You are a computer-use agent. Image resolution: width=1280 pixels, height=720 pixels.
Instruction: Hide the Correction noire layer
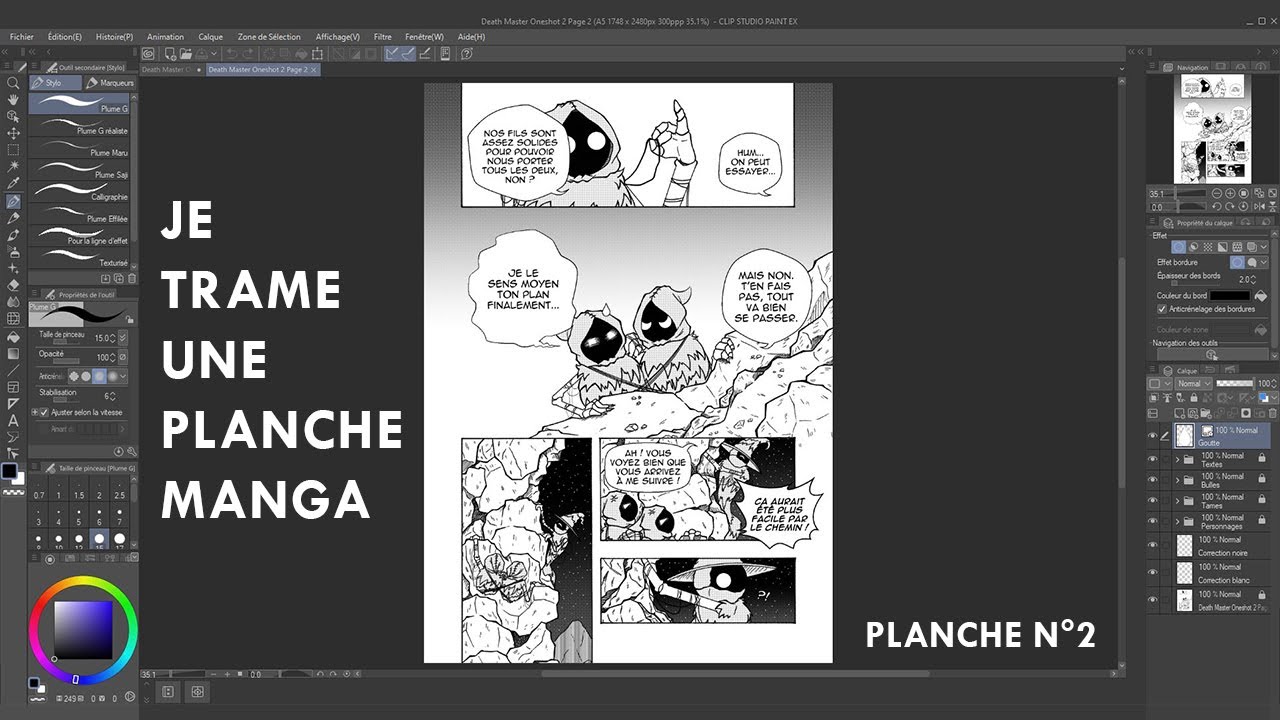tap(1152, 545)
